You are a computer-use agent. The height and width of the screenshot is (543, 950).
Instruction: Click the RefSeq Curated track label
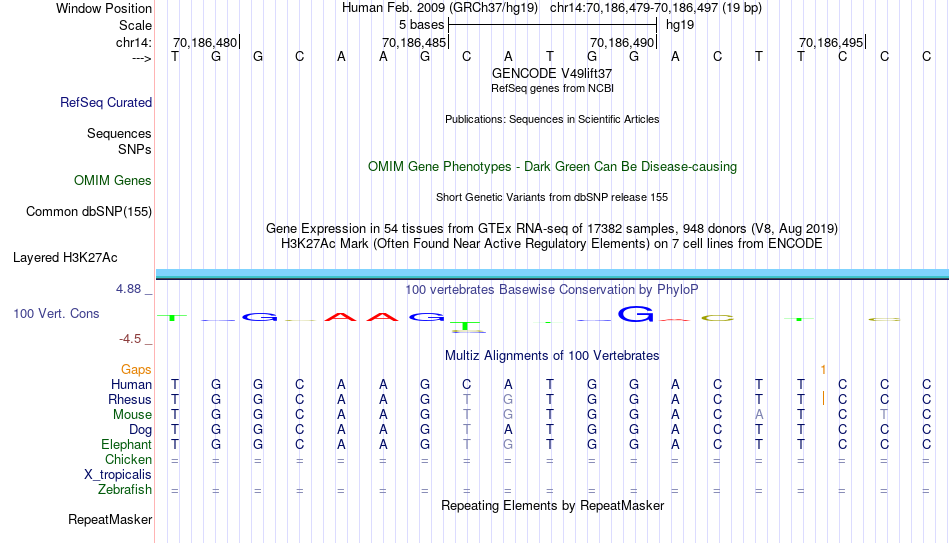pos(106,102)
